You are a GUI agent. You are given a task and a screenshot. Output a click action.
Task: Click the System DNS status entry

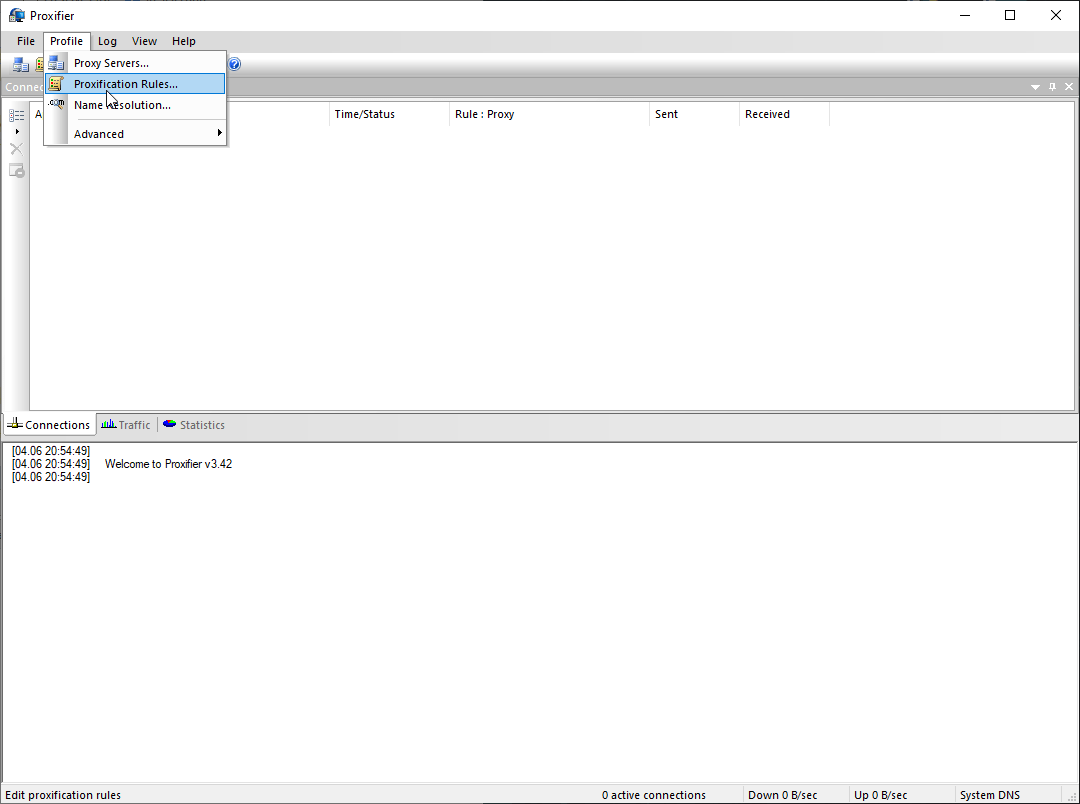tap(990, 795)
